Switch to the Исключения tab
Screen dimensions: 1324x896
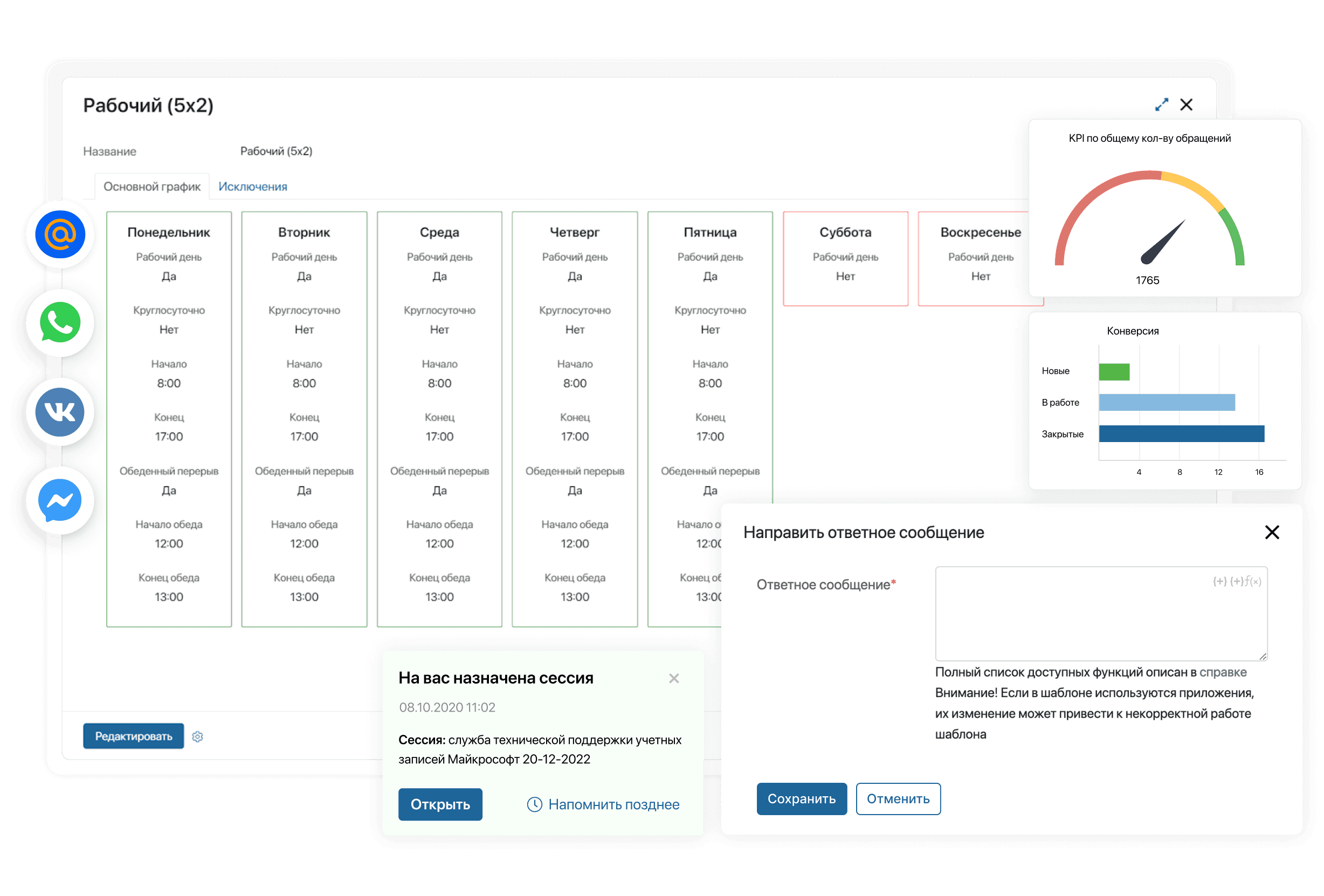[x=252, y=187]
